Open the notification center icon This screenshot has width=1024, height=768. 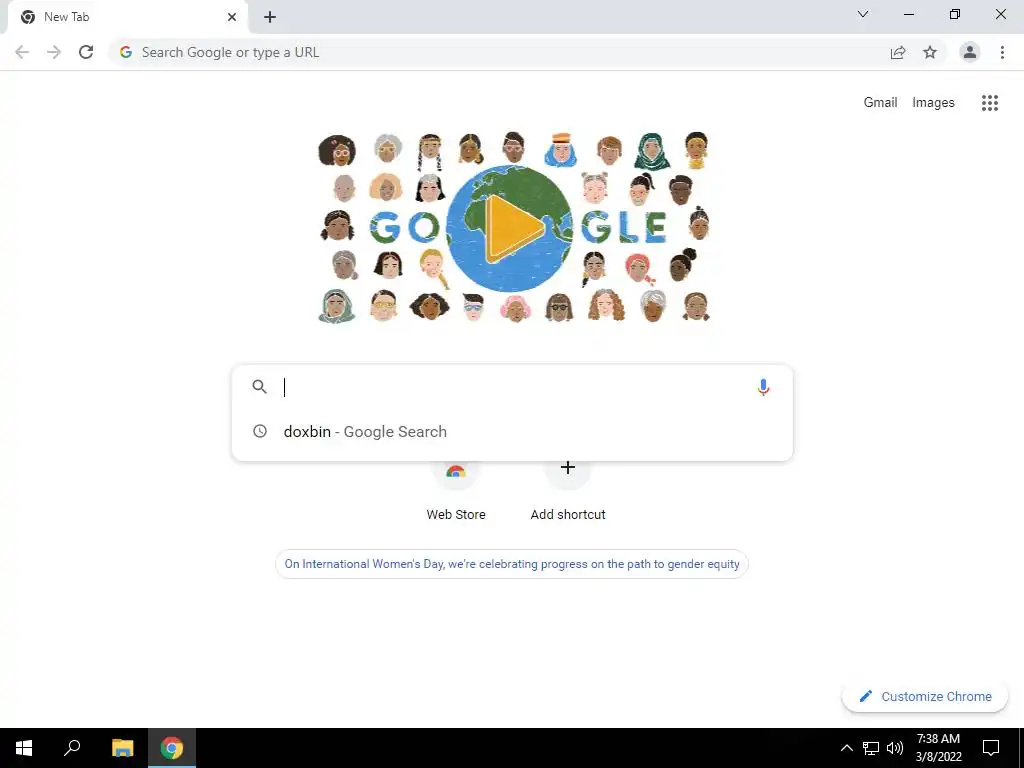(991, 748)
